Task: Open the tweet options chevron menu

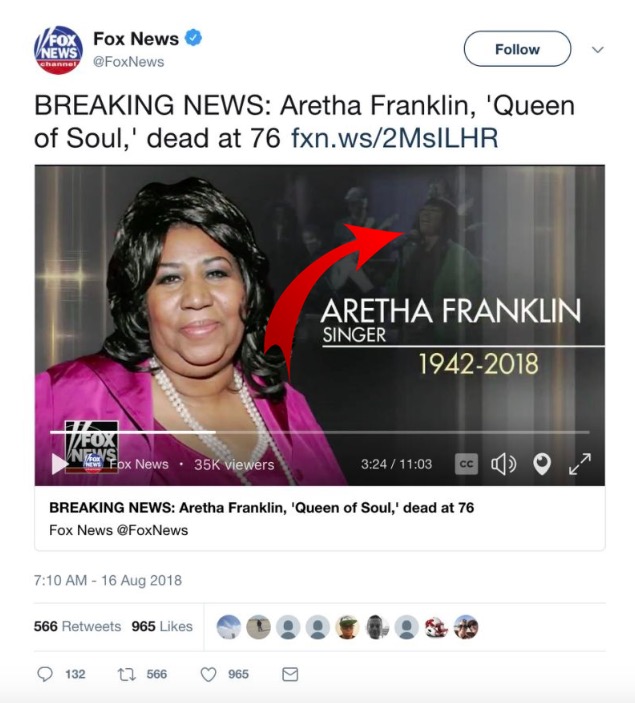Action: pos(597,49)
